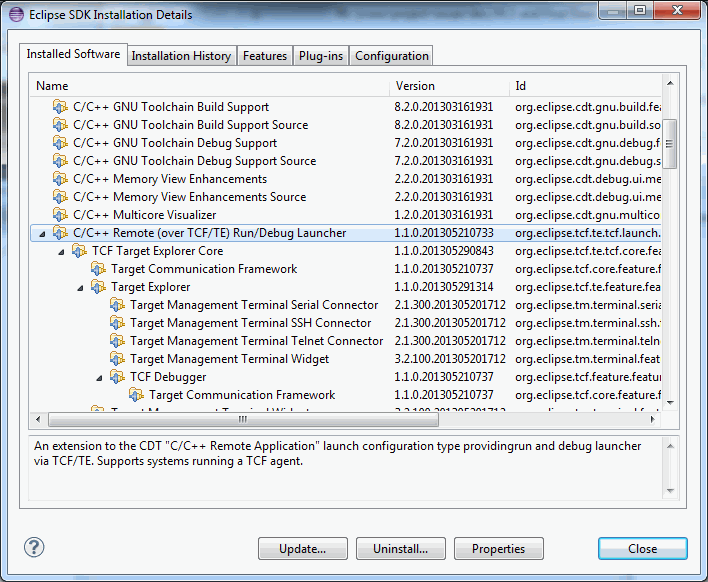Select C/C++ Memory View Enhancements Source row
The height and width of the screenshot is (582, 708).
coord(345,197)
